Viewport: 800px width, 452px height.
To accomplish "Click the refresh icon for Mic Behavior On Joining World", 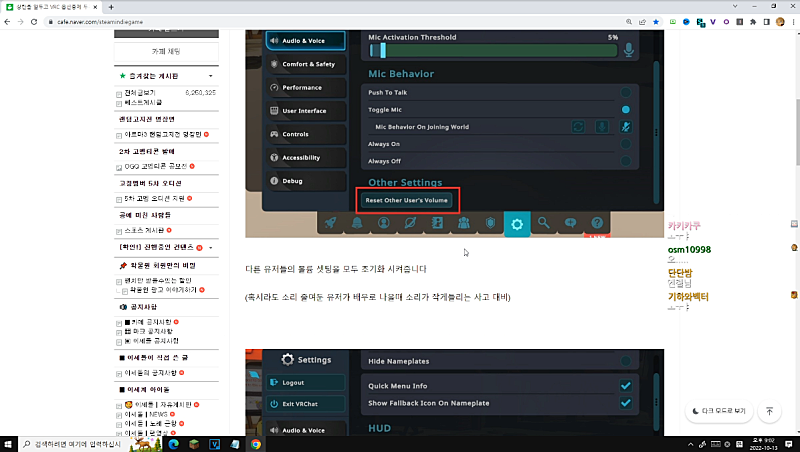I will point(578,127).
